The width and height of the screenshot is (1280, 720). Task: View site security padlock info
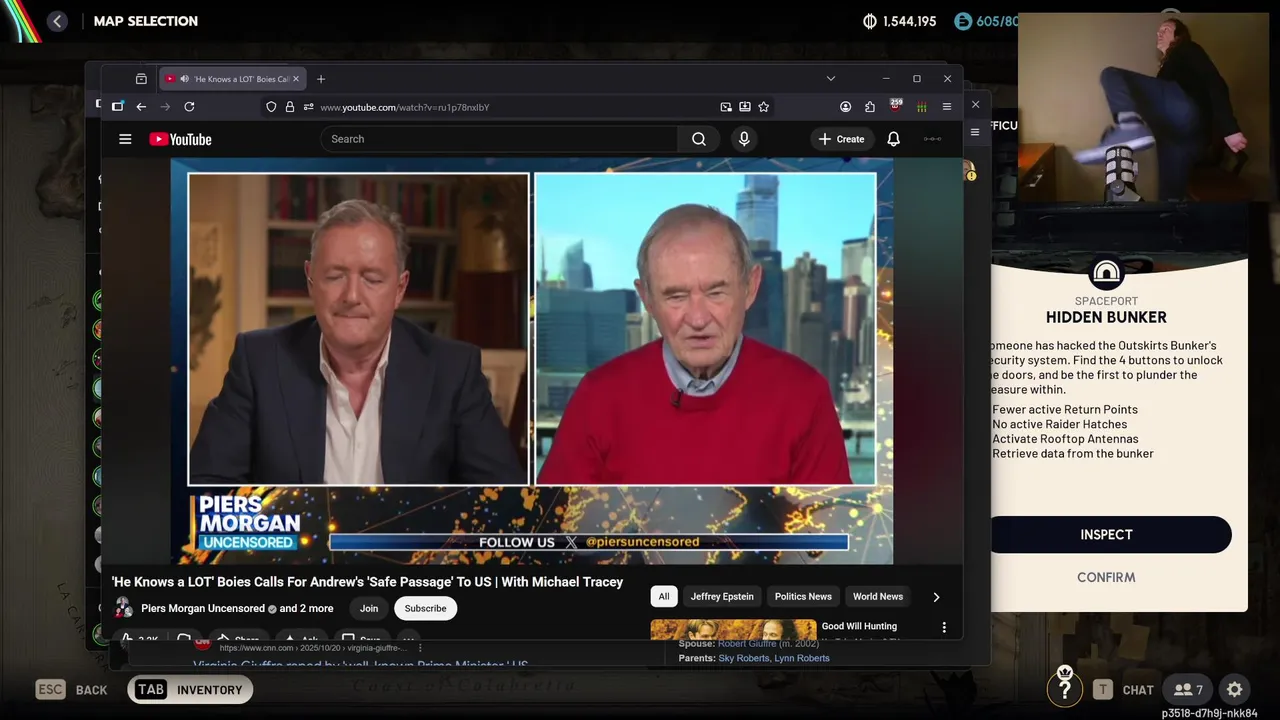click(289, 107)
